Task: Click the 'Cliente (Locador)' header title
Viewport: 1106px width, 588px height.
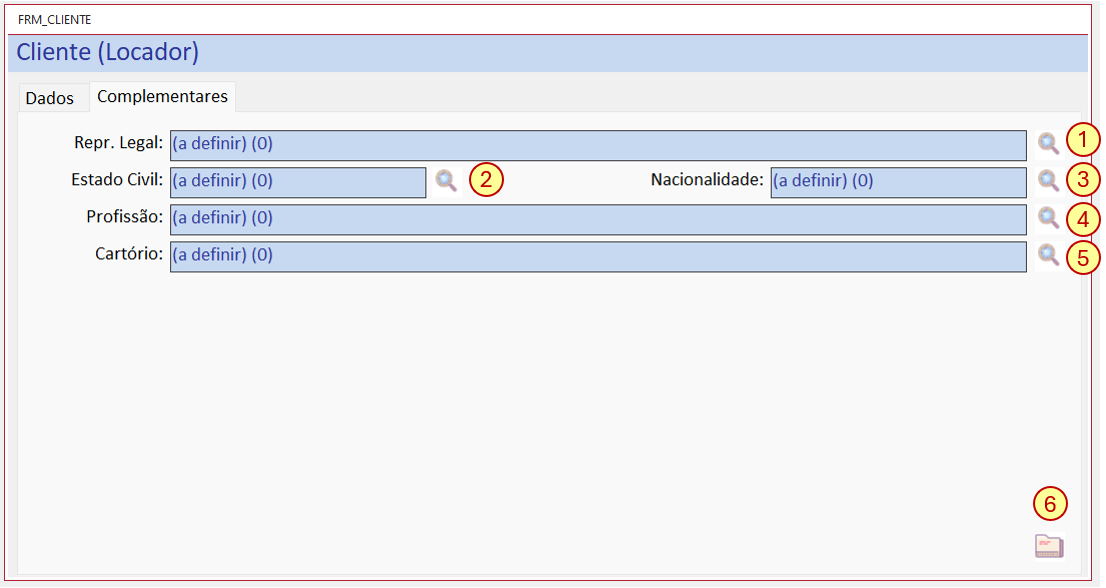Action: click(x=108, y=52)
